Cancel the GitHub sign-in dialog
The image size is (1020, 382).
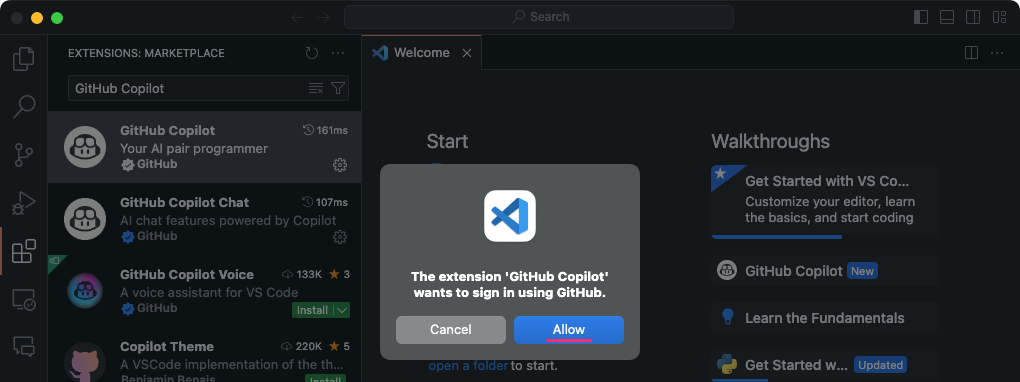[451, 330]
